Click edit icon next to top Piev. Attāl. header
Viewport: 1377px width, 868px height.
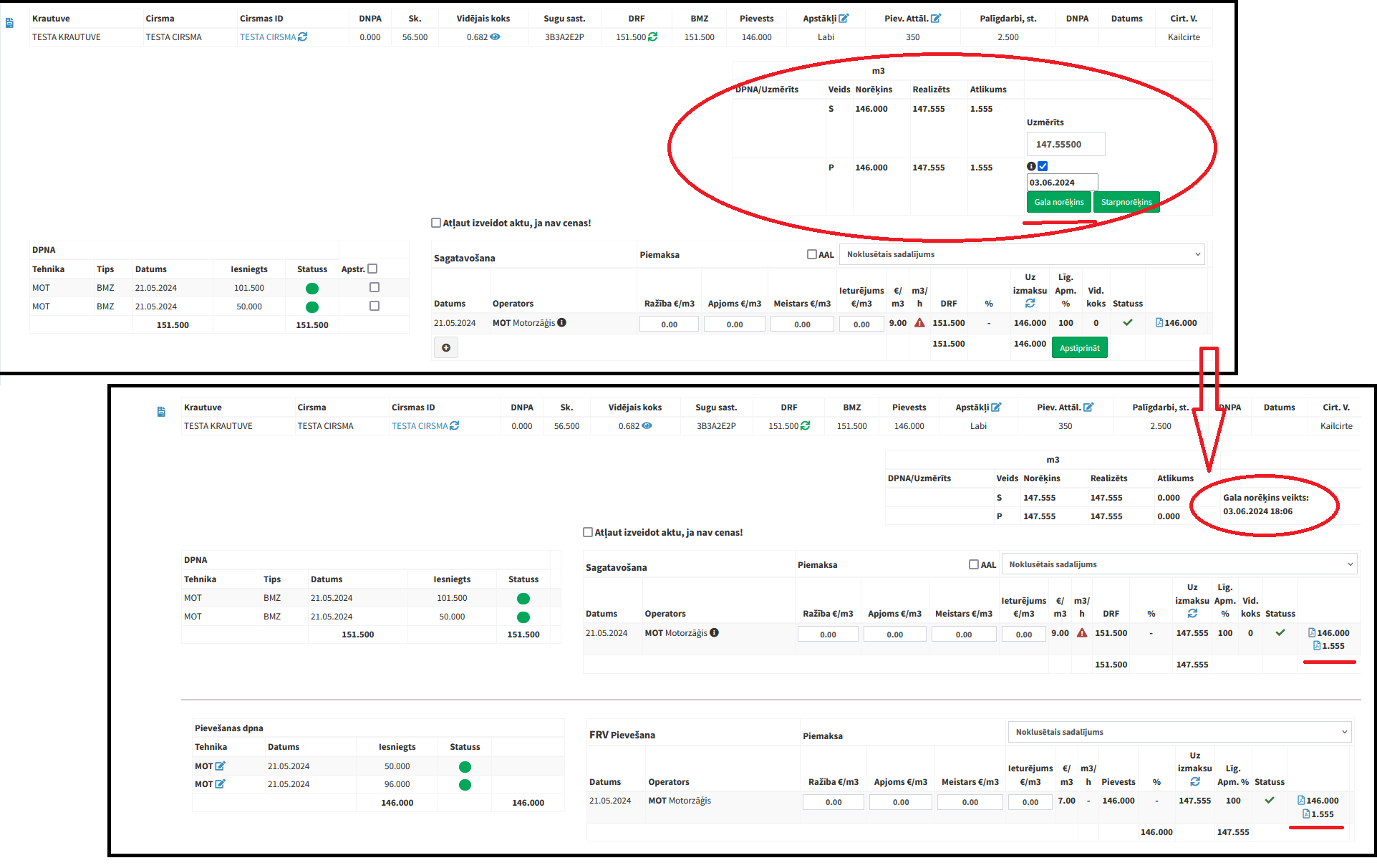tap(936, 18)
